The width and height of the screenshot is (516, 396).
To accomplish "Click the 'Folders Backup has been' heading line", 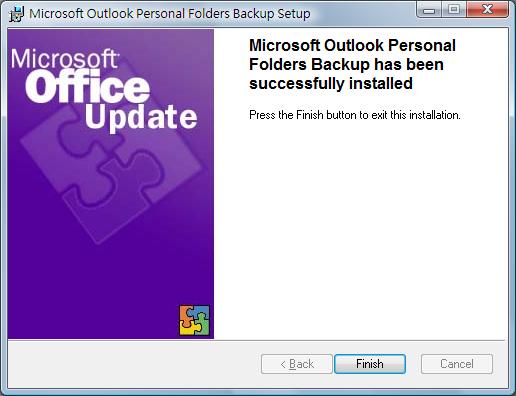I will [346, 64].
